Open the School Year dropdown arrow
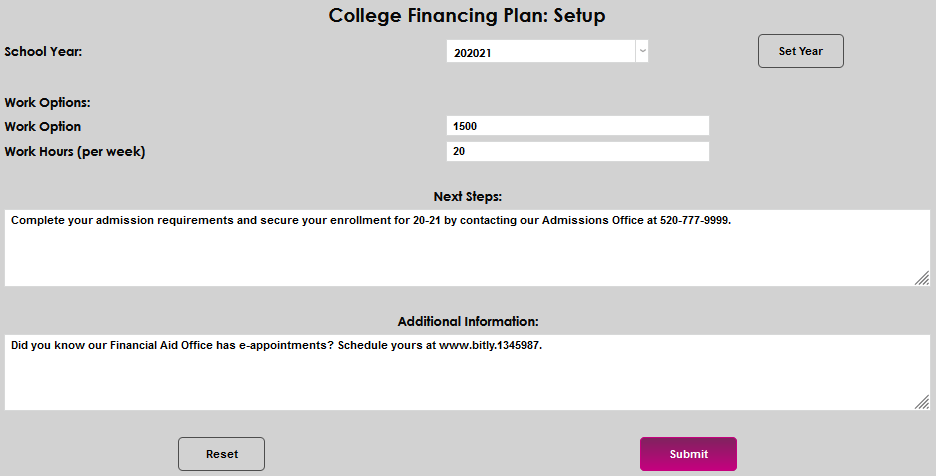The image size is (936, 476). (x=642, y=51)
